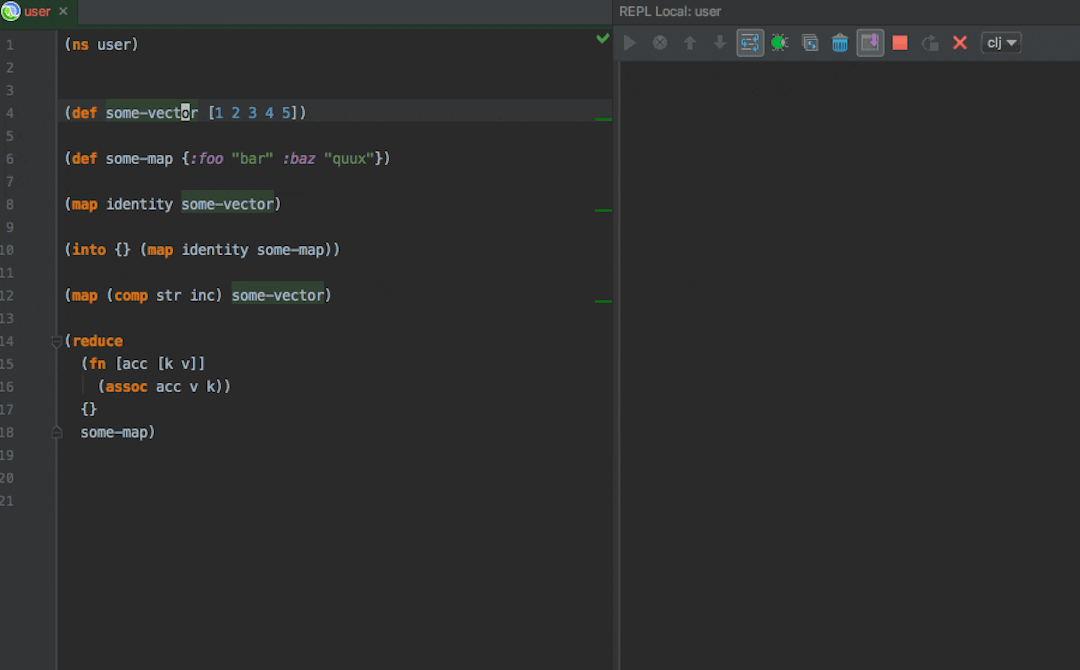This screenshot has height=670, width=1080.
Task: Click the trash icon to clear REPL output
Action: click(x=839, y=42)
